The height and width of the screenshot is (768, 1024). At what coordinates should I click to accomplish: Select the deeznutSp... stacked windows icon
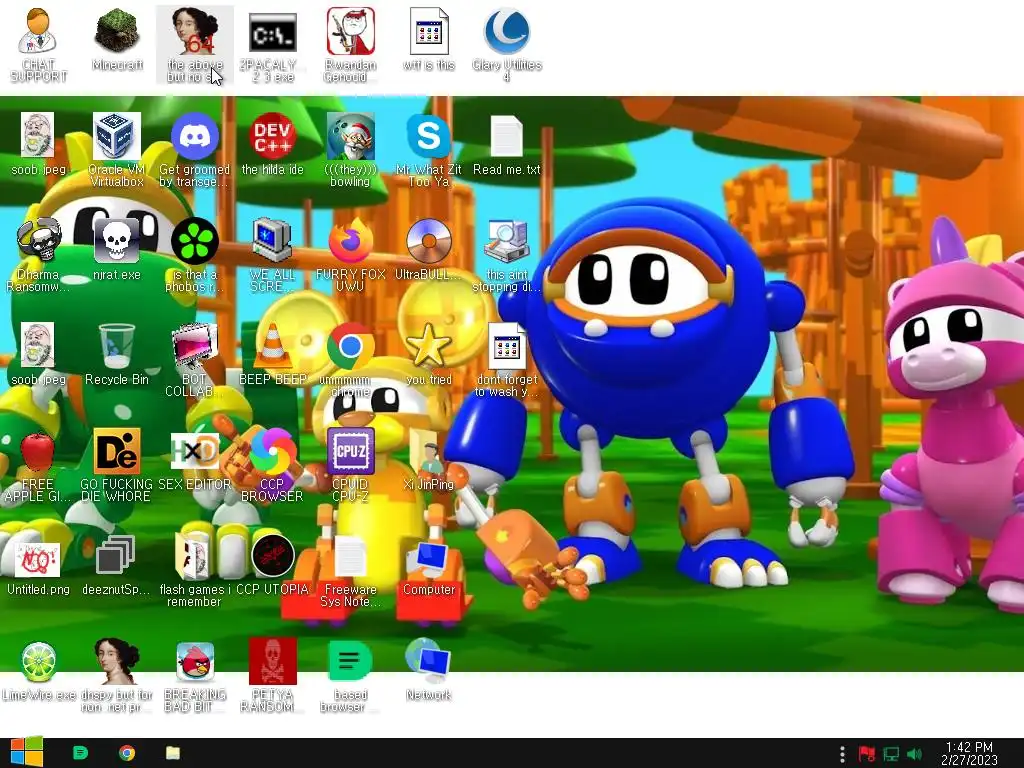point(117,556)
